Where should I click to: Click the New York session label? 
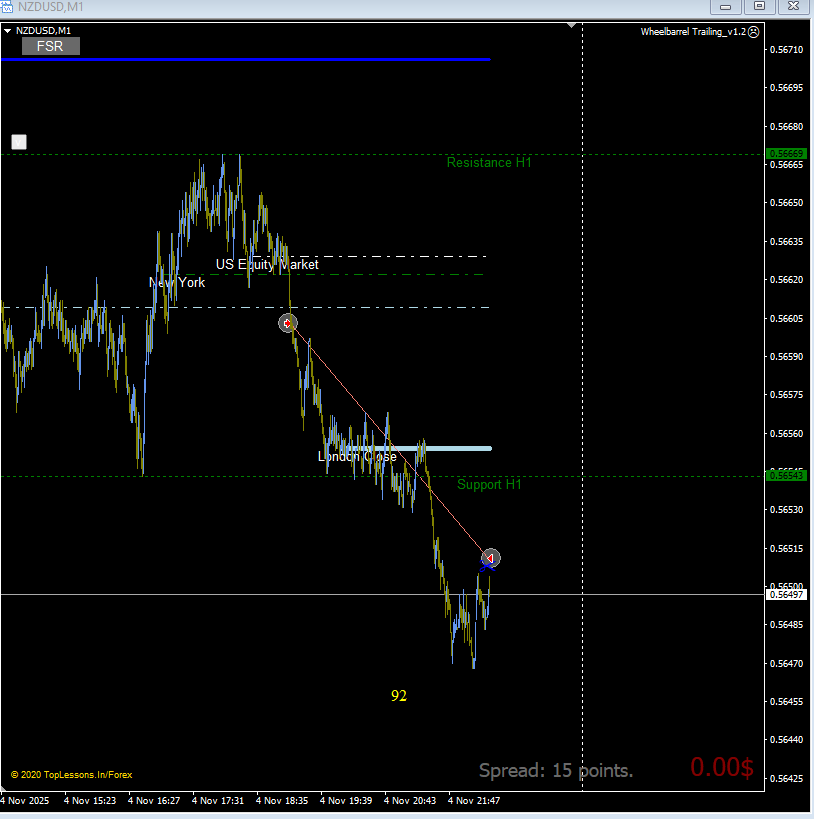click(177, 283)
